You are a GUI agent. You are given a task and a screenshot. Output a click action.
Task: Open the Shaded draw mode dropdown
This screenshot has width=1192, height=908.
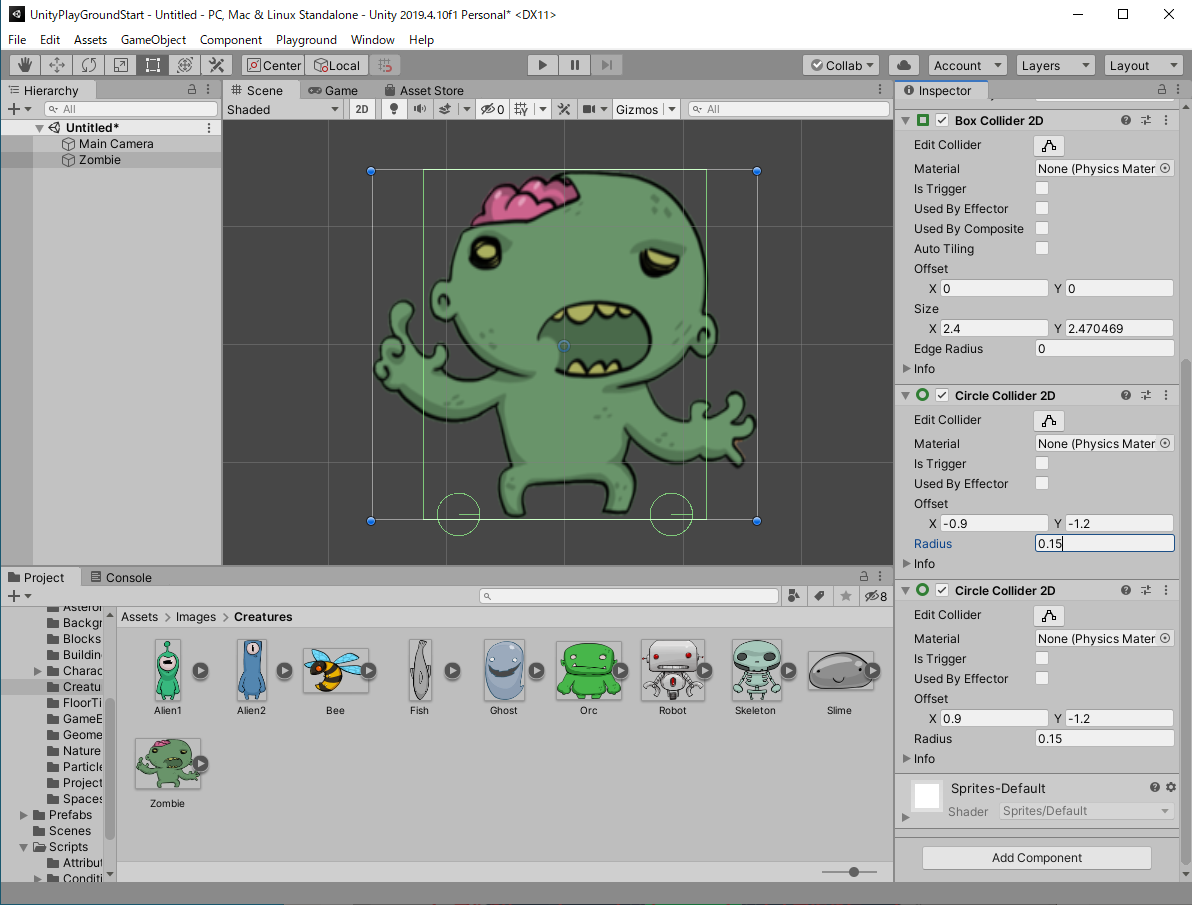click(283, 109)
